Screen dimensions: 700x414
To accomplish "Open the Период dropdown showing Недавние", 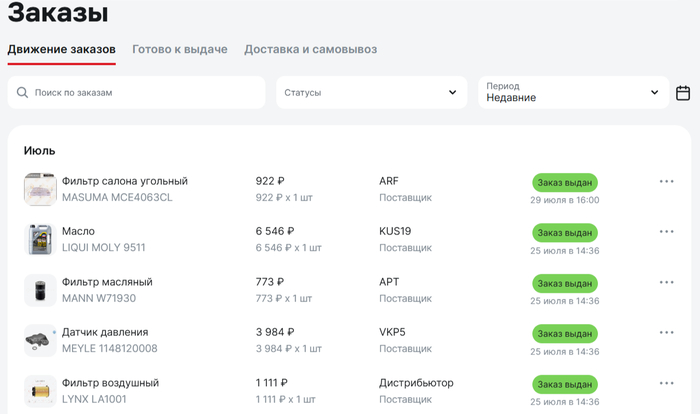I will pyautogui.click(x=572, y=93).
